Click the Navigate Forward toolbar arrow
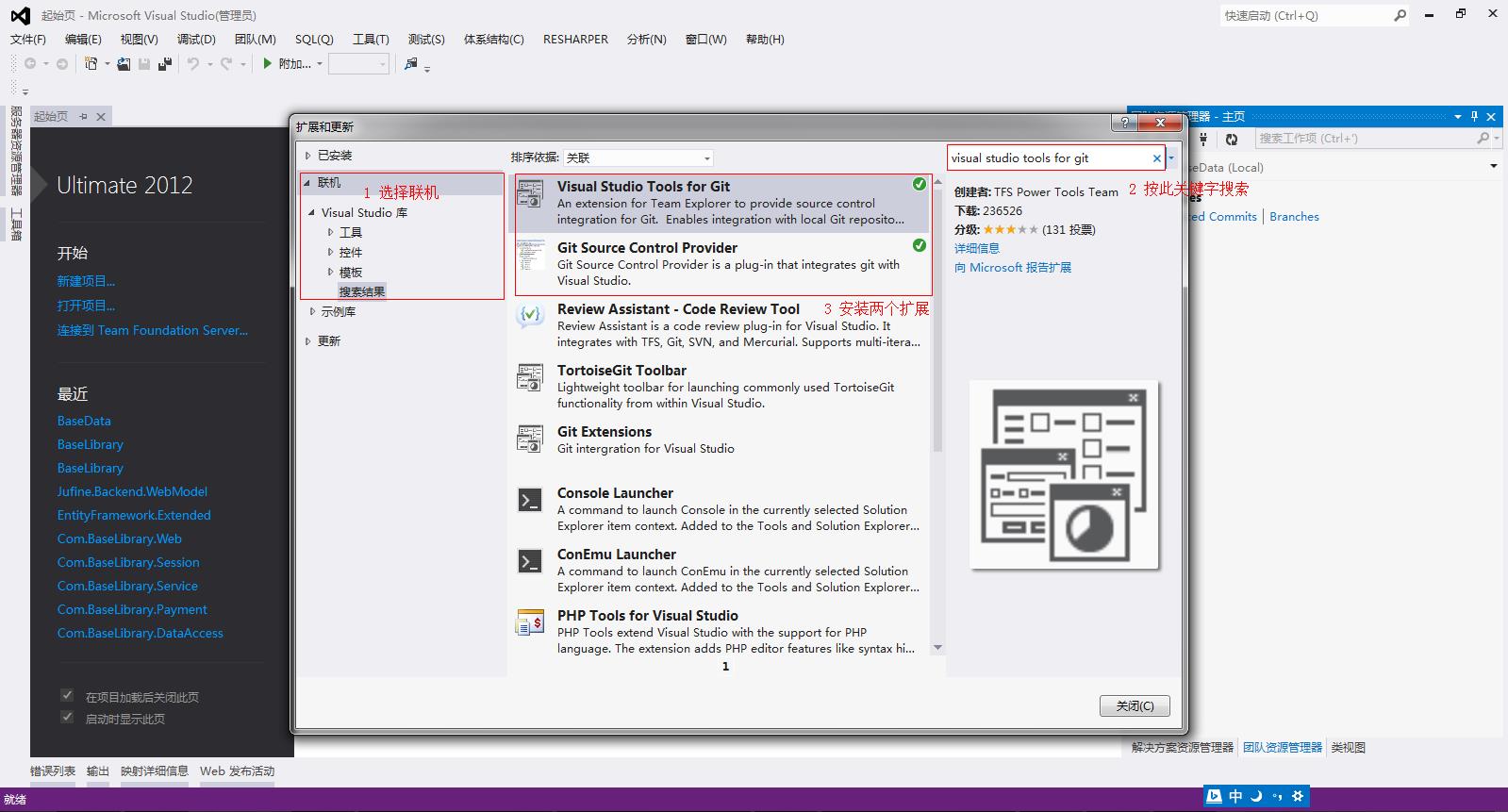This screenshot has height=812, width=1508. click(x=62, y=63)
